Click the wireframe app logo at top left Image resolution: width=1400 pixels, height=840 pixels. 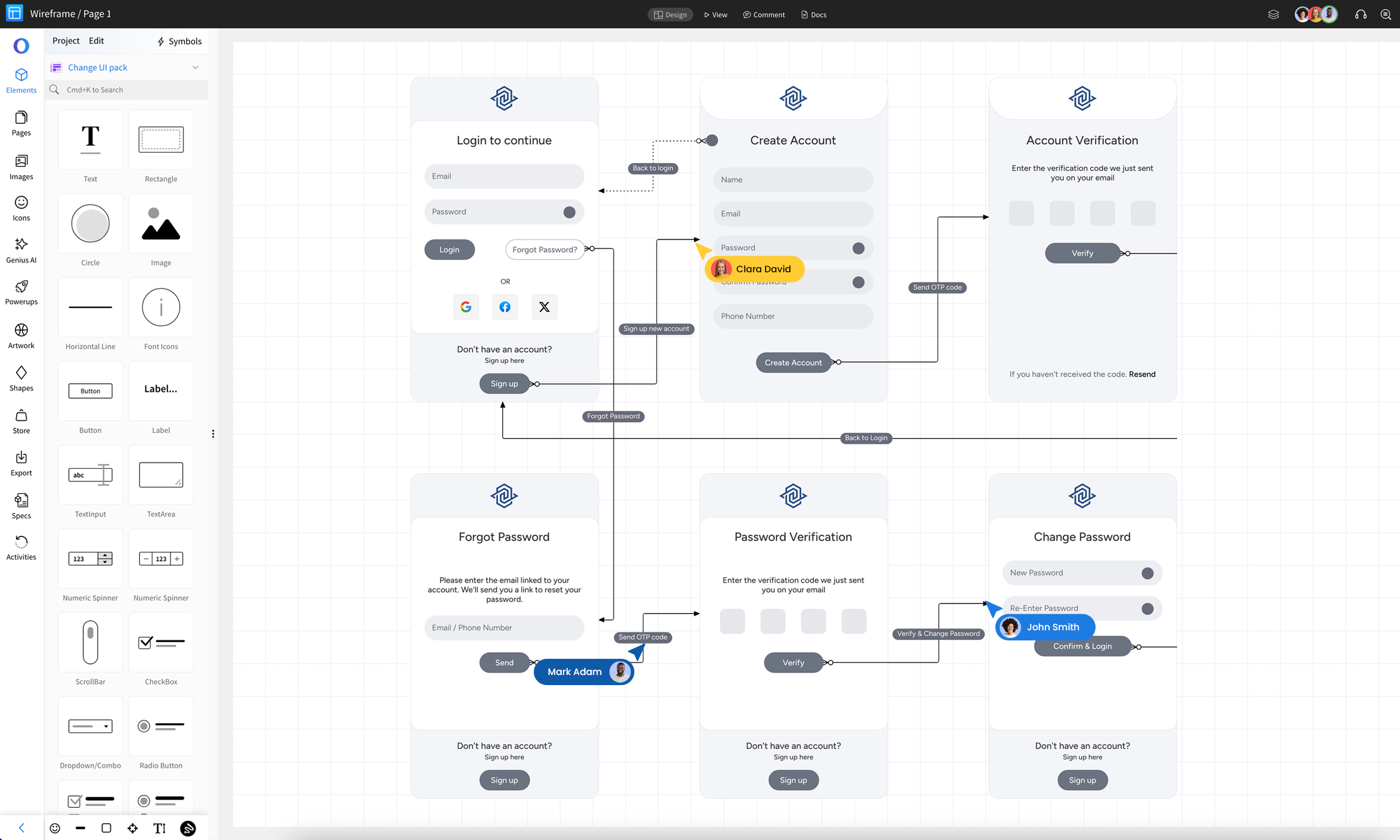[14, 13]
